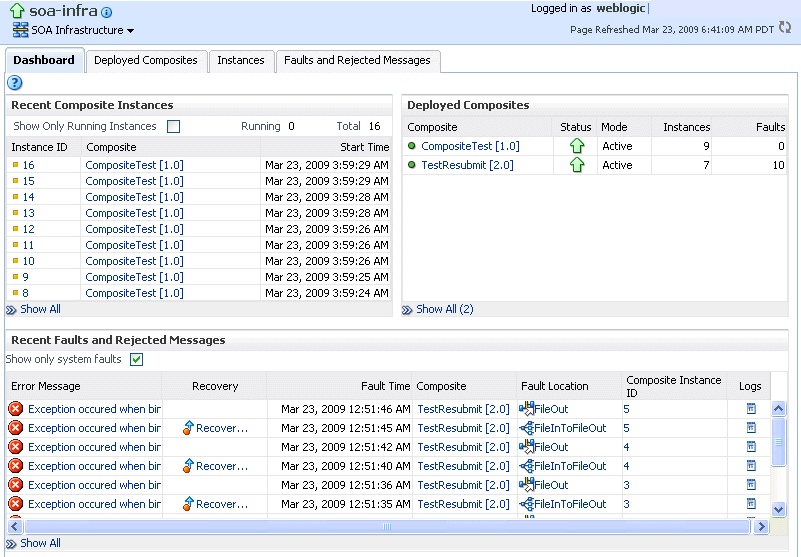The image size is (801, 557).
Task: Expand Show All under Recent Faults
Action: 40,543
